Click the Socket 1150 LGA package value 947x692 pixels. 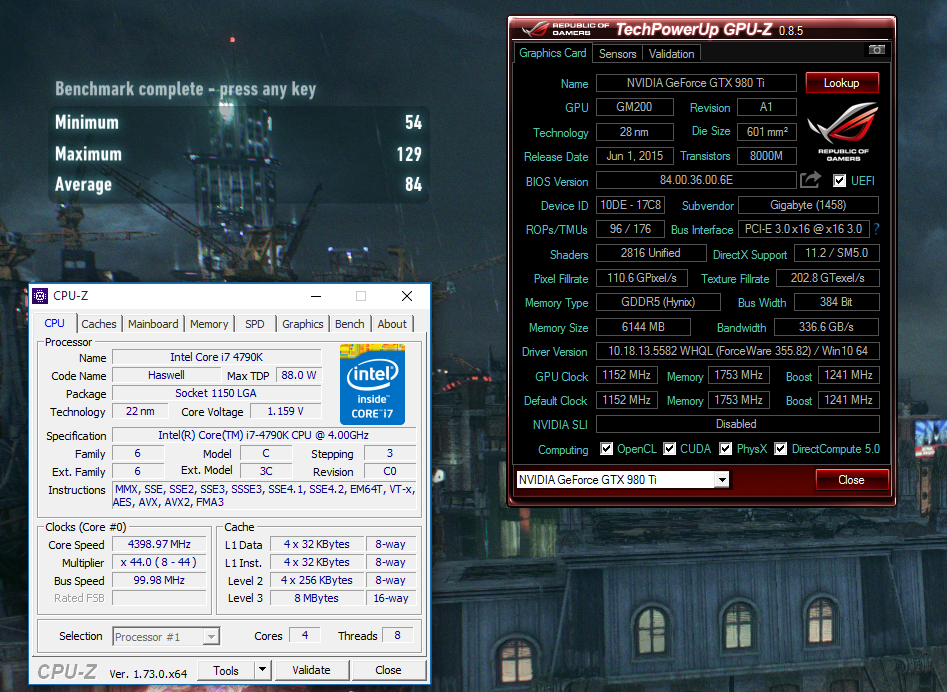(216, 393)
